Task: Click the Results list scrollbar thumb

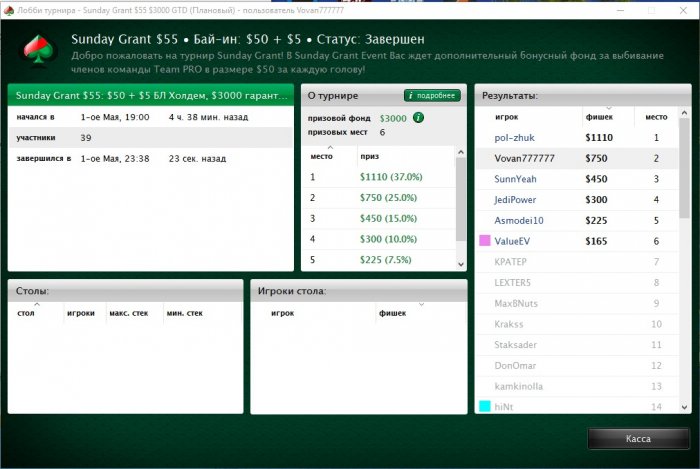Action: 684,169
